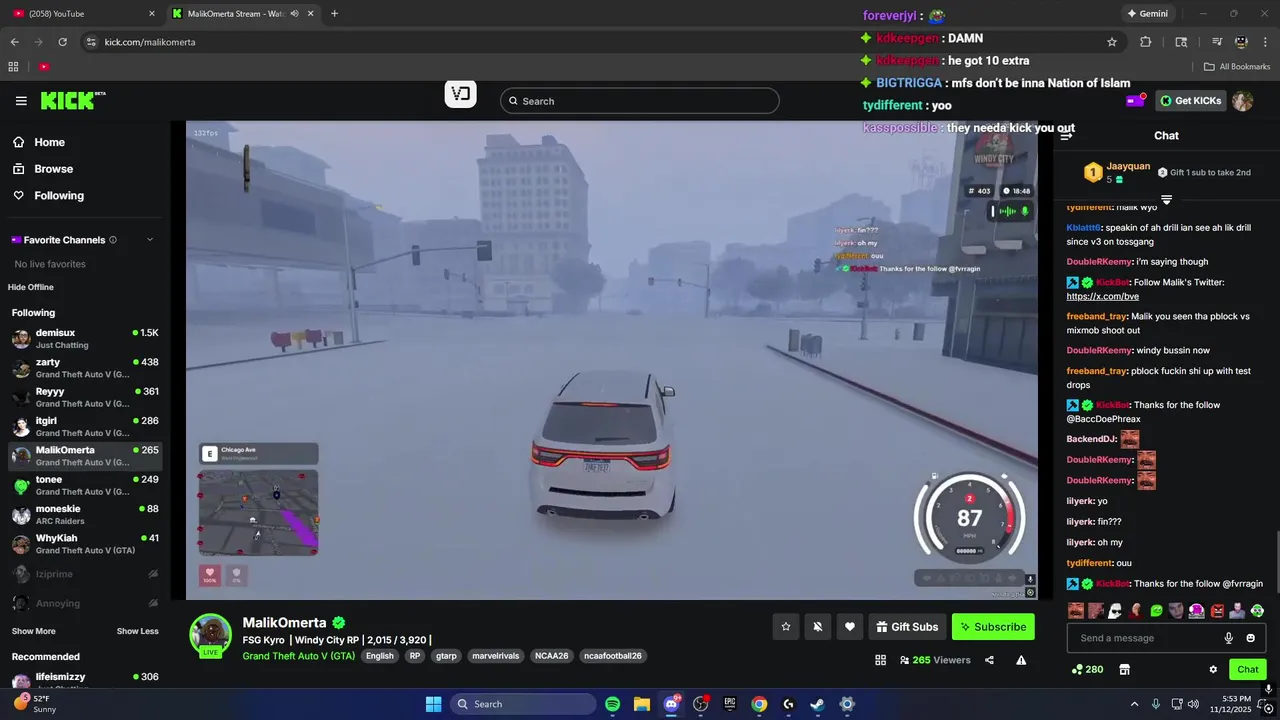Viewport: 1280px width, 720px height.
Task: Open moneskie's channel from Following
Action: 85,515
